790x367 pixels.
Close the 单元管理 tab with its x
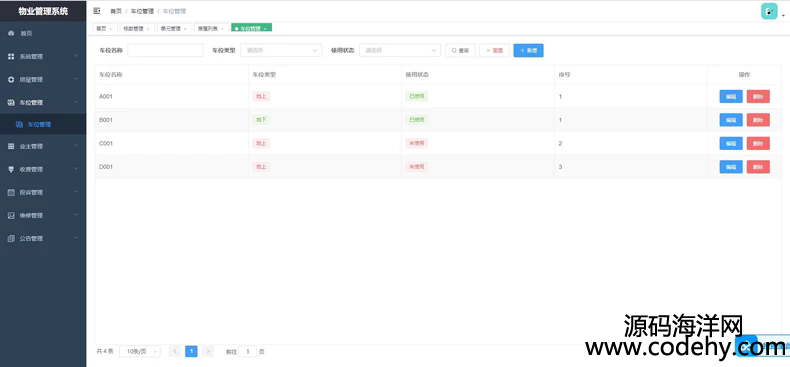[x=185, y=29]
